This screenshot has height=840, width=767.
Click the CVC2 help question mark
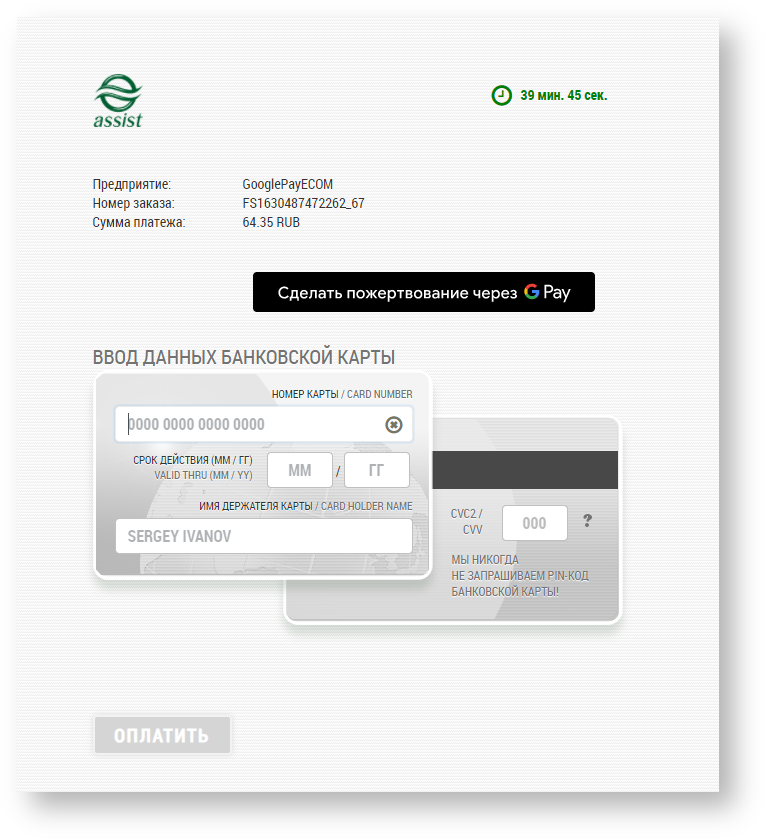pos(587,521)
